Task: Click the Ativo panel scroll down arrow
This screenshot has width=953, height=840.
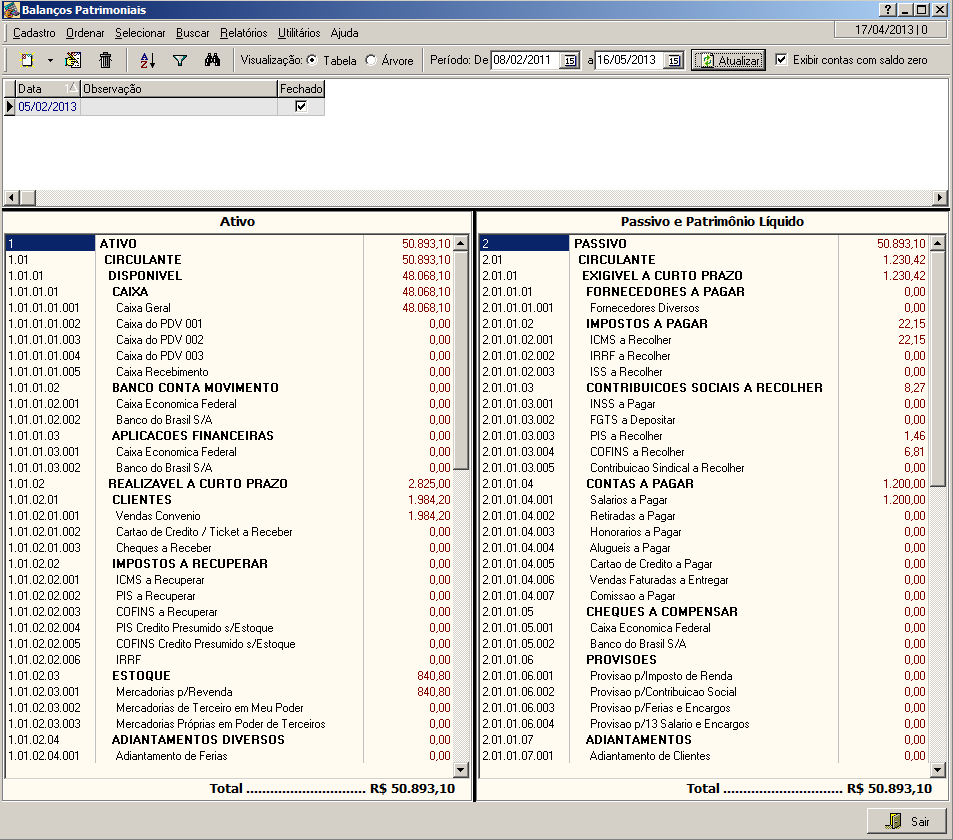Action: (x=461, y=770)
